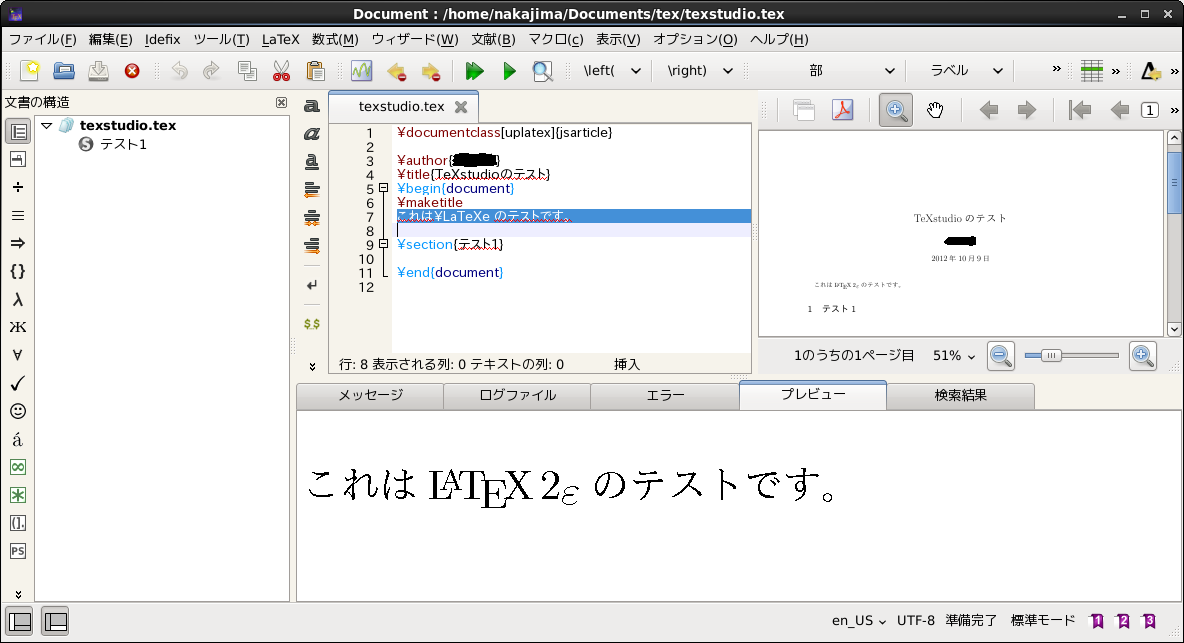Click the bold text format icon
Image resolution: width=1184 pixels, height=643 pixels.
click(x=311, y=106)
